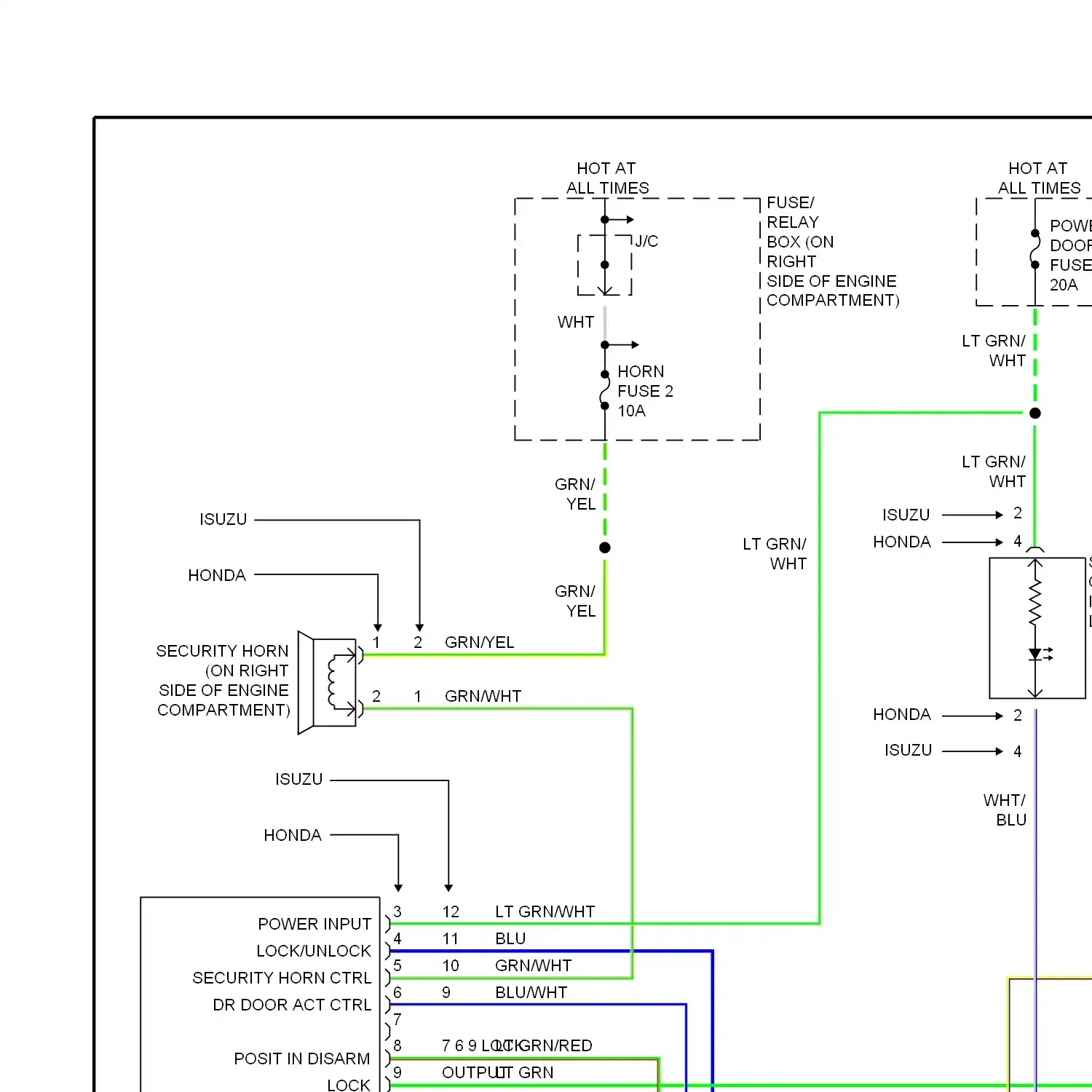Click the 'WHT/BLU' wire label

tap(1005, 810)
